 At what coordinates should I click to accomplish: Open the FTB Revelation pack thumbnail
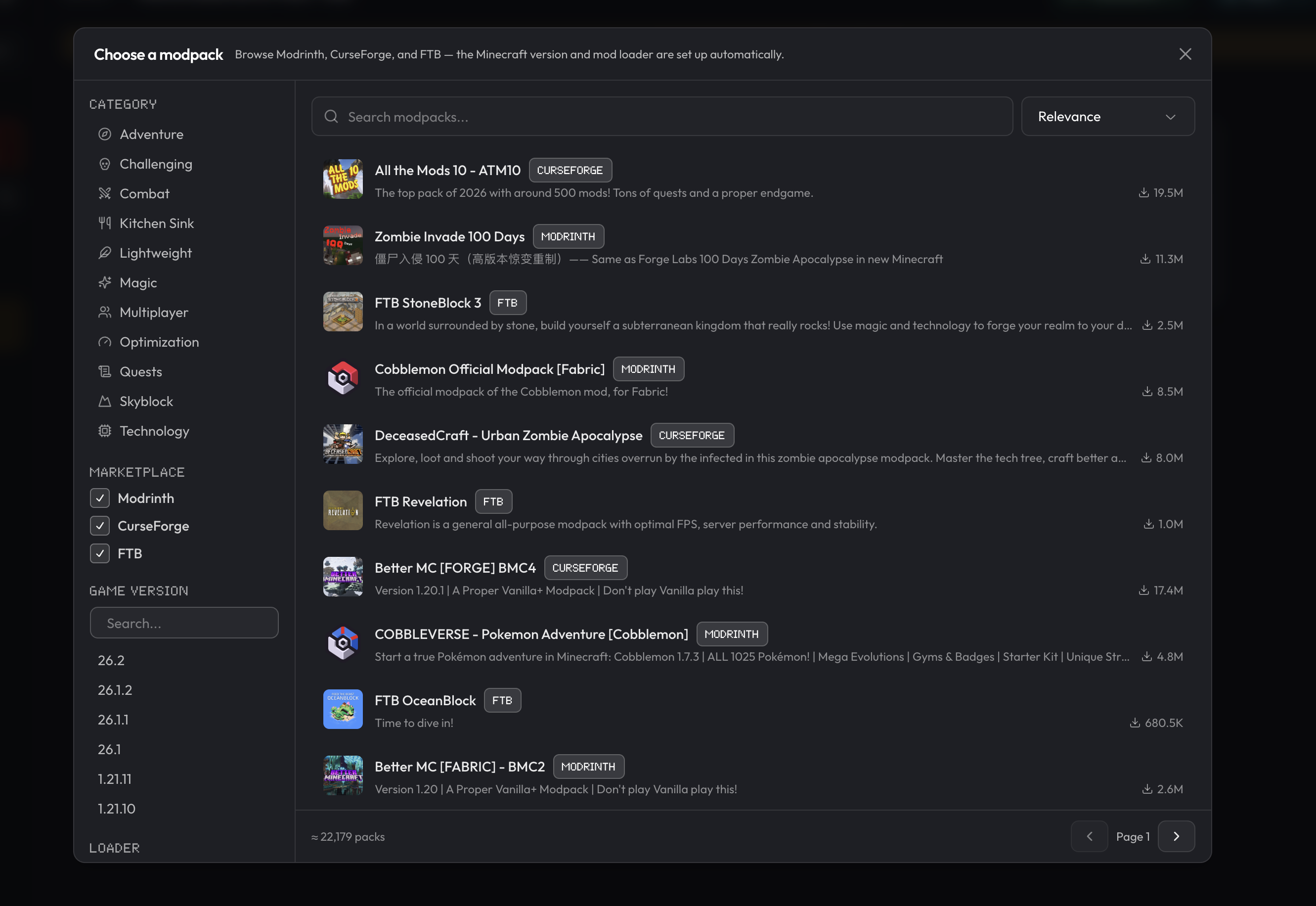click(x=343, y=510)
